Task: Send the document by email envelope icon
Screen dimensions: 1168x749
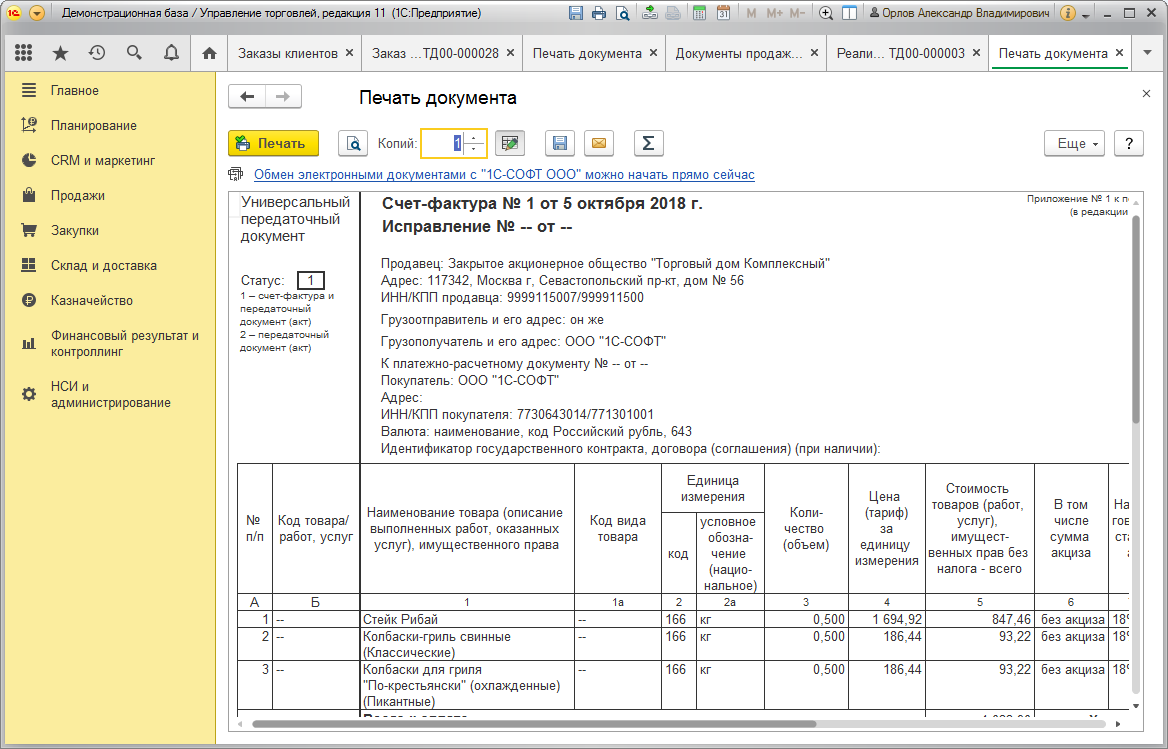Action: point(599,144)
